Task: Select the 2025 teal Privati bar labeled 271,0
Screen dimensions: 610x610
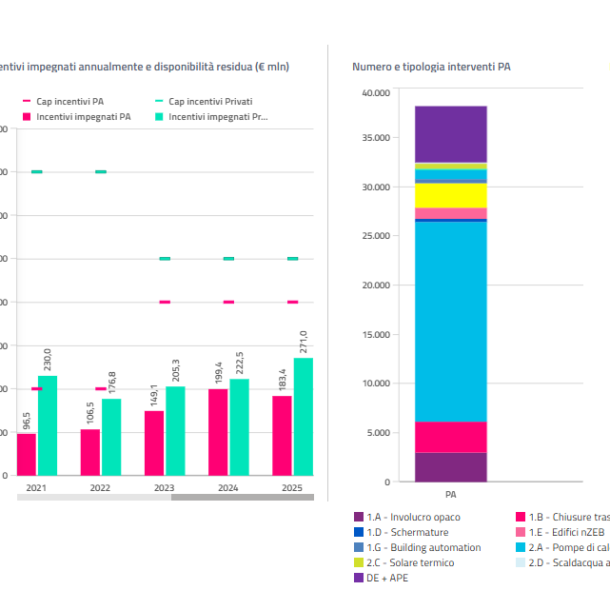Action: click(303, 417)
